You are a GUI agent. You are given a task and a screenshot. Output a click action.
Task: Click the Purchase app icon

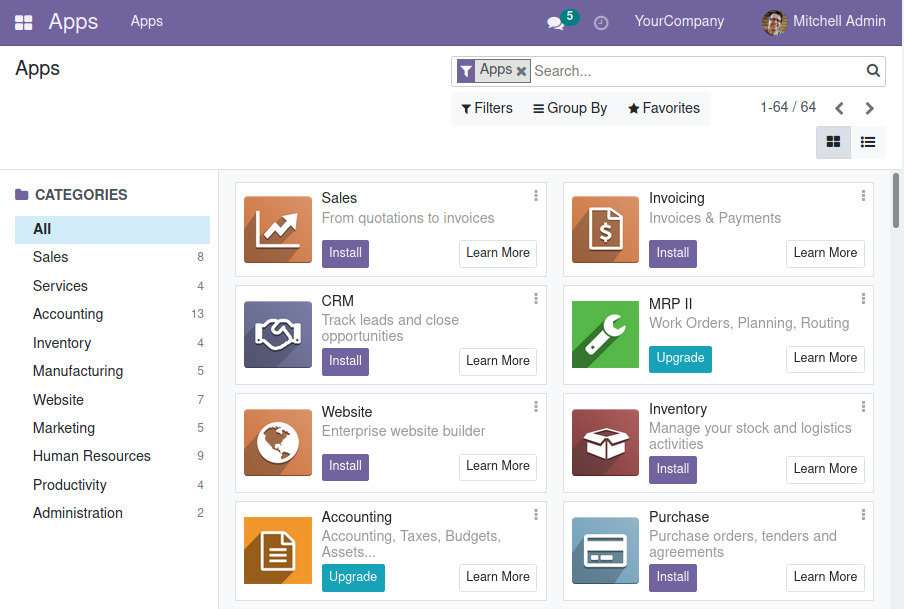click(605, 551)
